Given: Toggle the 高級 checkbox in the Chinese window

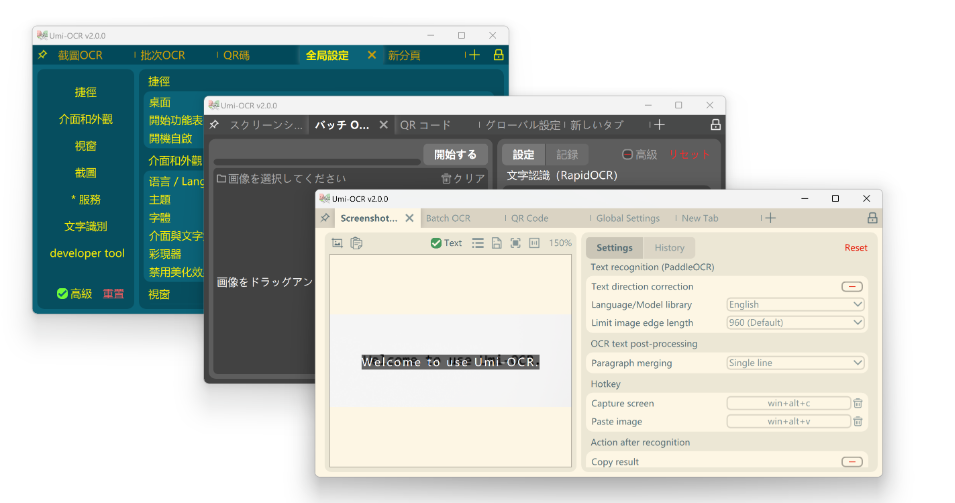Looking at the screenshot, I should point(62,294).
